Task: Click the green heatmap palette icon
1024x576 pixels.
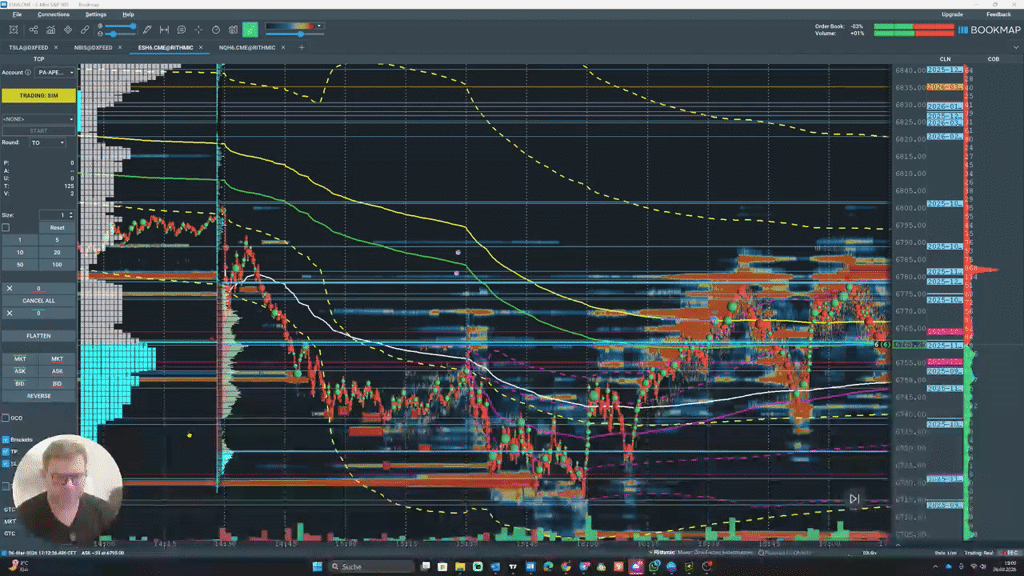Action: click(x=250, y=28)
